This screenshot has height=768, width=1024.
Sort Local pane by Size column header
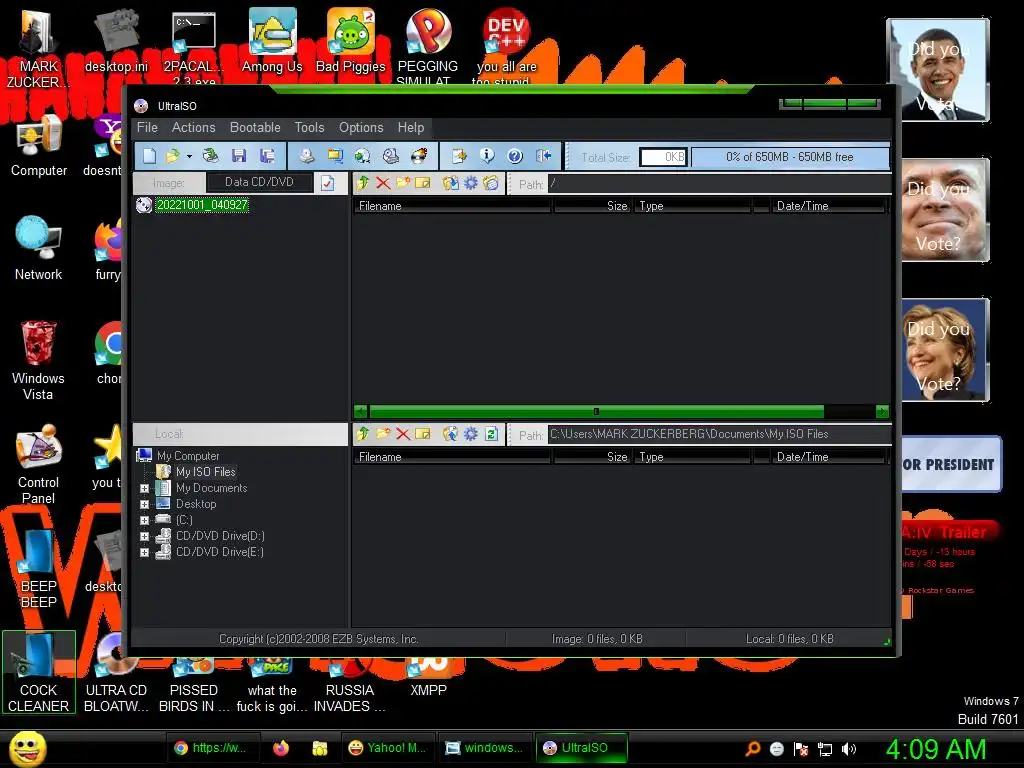[592, 457]
